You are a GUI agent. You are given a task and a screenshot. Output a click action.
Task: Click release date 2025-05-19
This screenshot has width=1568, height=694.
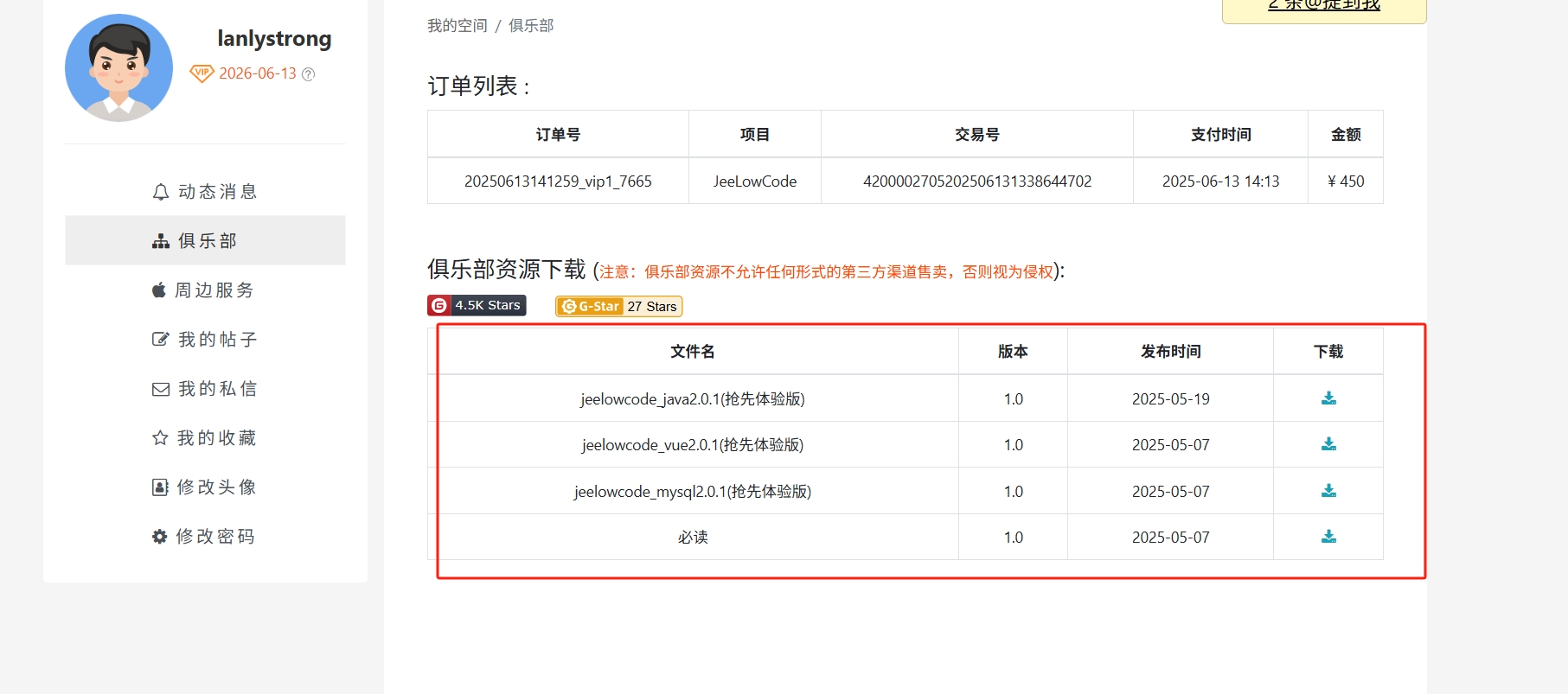[x=1171, y=399]
